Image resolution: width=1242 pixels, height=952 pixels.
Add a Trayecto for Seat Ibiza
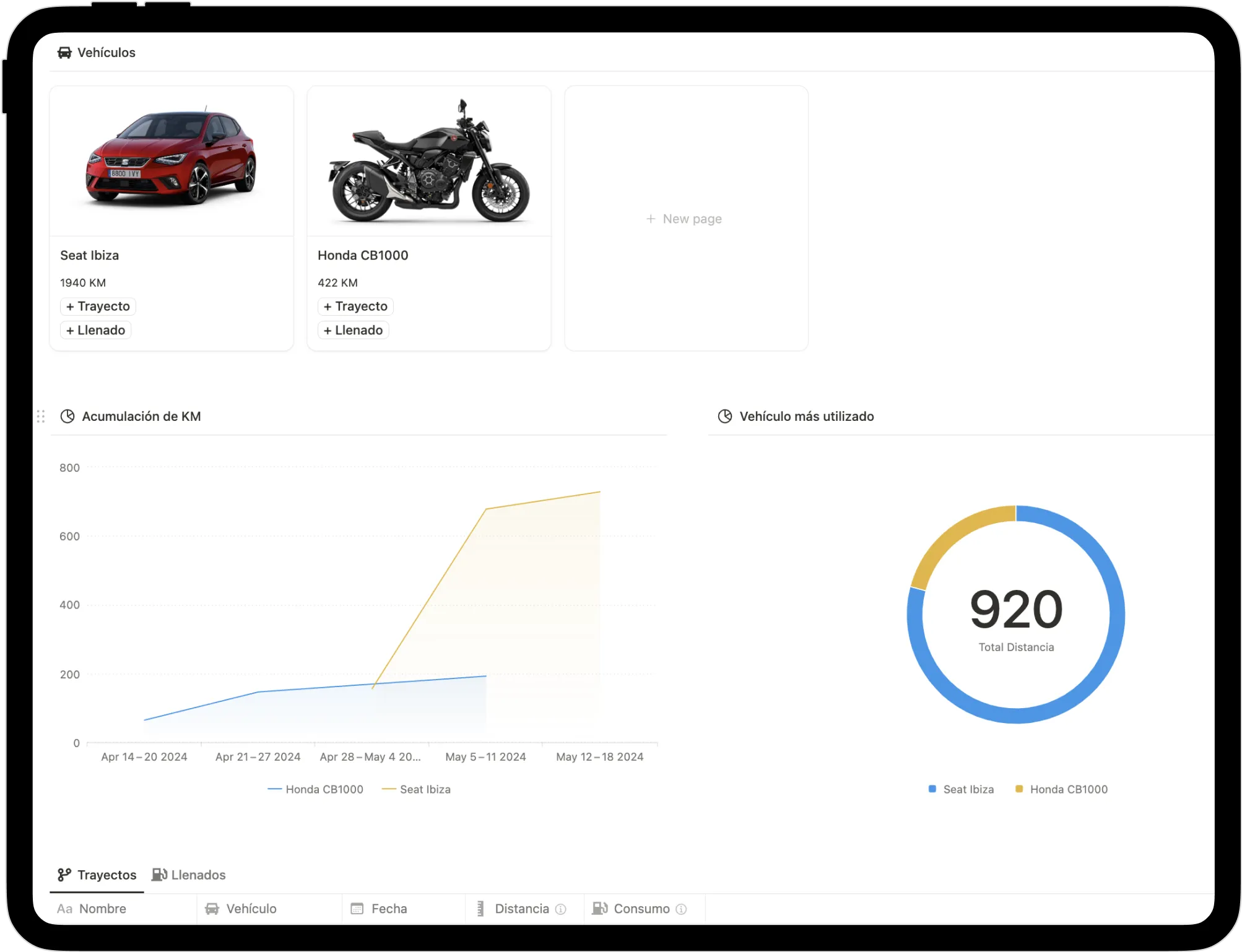tap(98, 306)
